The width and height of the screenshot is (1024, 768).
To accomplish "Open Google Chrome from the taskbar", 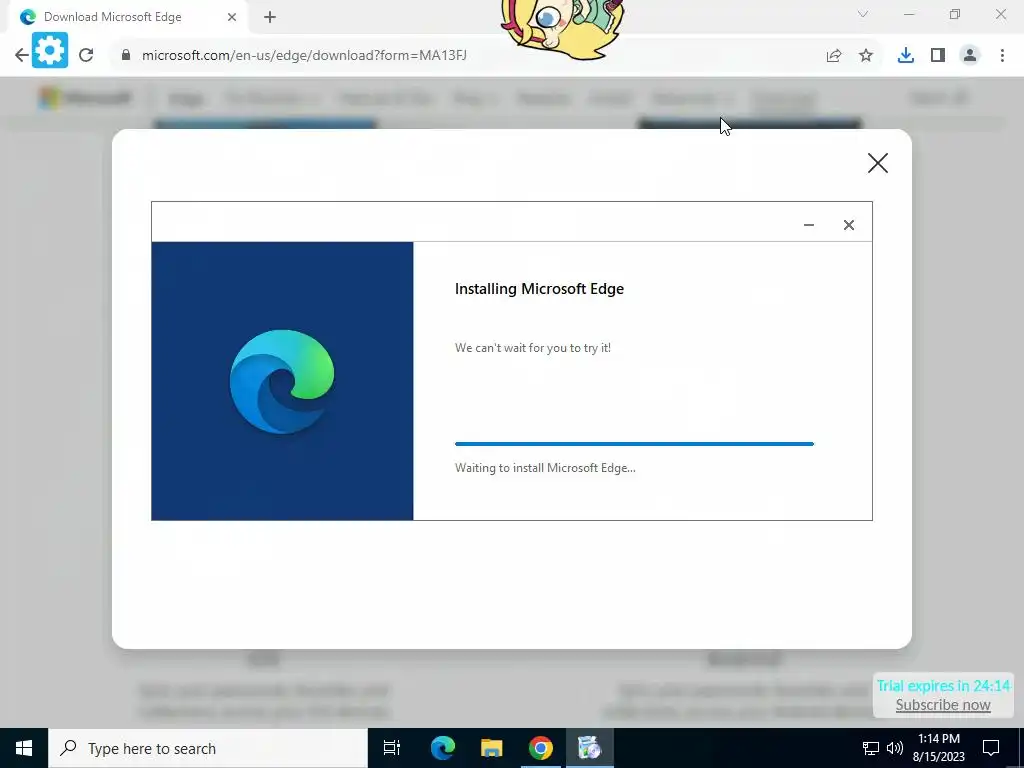I will pyautogui.click(x=541, y=748).
